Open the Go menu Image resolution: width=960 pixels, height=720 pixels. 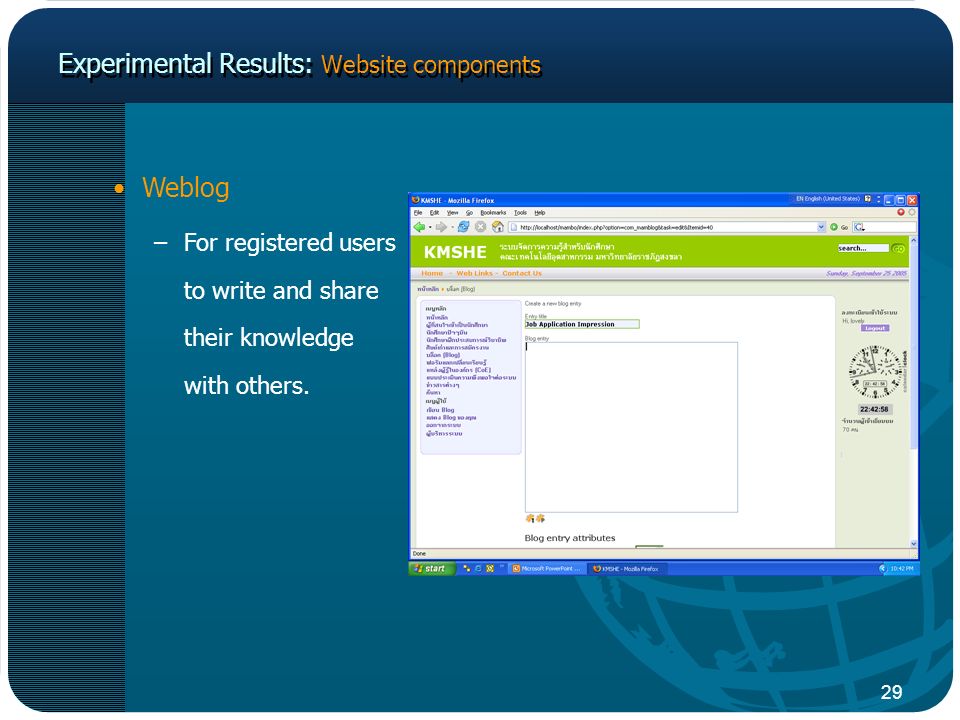coord(470,213)
